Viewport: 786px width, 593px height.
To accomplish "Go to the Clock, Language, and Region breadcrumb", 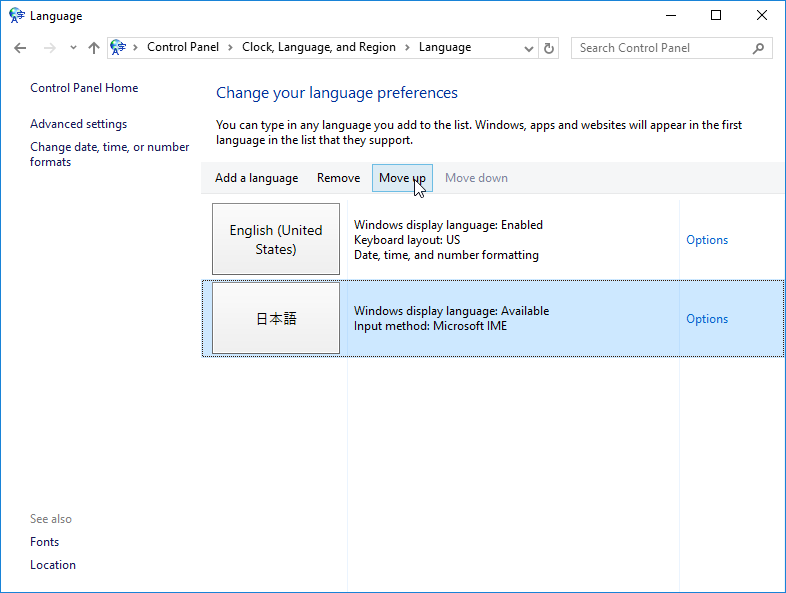I will 318,48.
